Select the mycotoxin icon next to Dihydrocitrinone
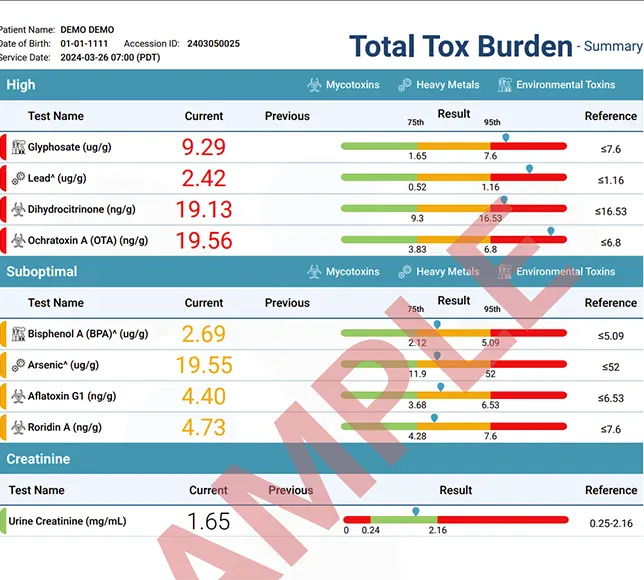Viewport: 644px width, 580px height. point(18,210)
